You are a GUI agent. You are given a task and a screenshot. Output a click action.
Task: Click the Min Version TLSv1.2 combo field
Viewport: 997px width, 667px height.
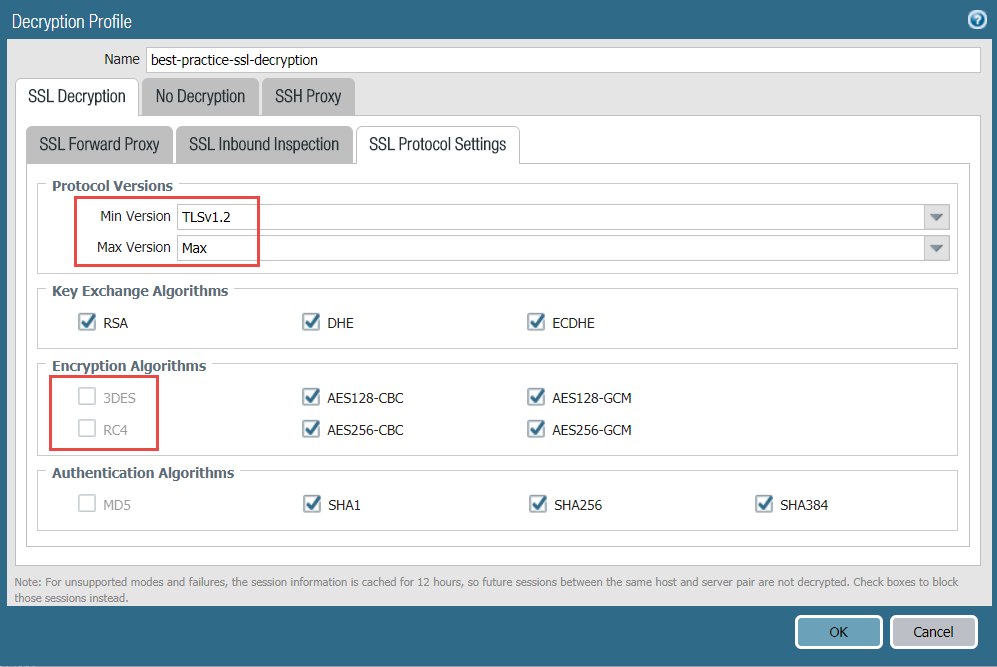[550, 217]
